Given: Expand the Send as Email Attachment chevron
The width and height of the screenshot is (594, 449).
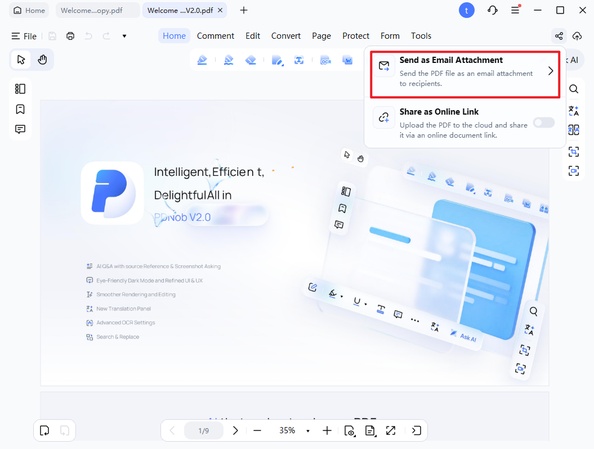Looking at the screenshot, I should [x=550, y=71].
